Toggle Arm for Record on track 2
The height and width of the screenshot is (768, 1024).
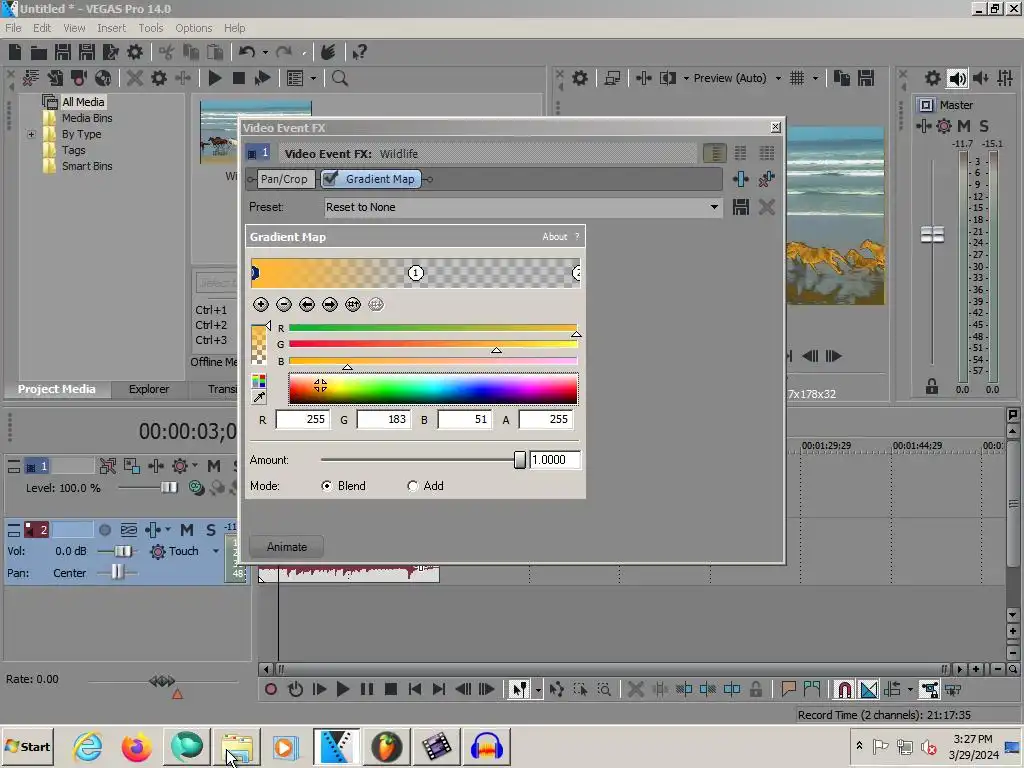tap(104, 530)
